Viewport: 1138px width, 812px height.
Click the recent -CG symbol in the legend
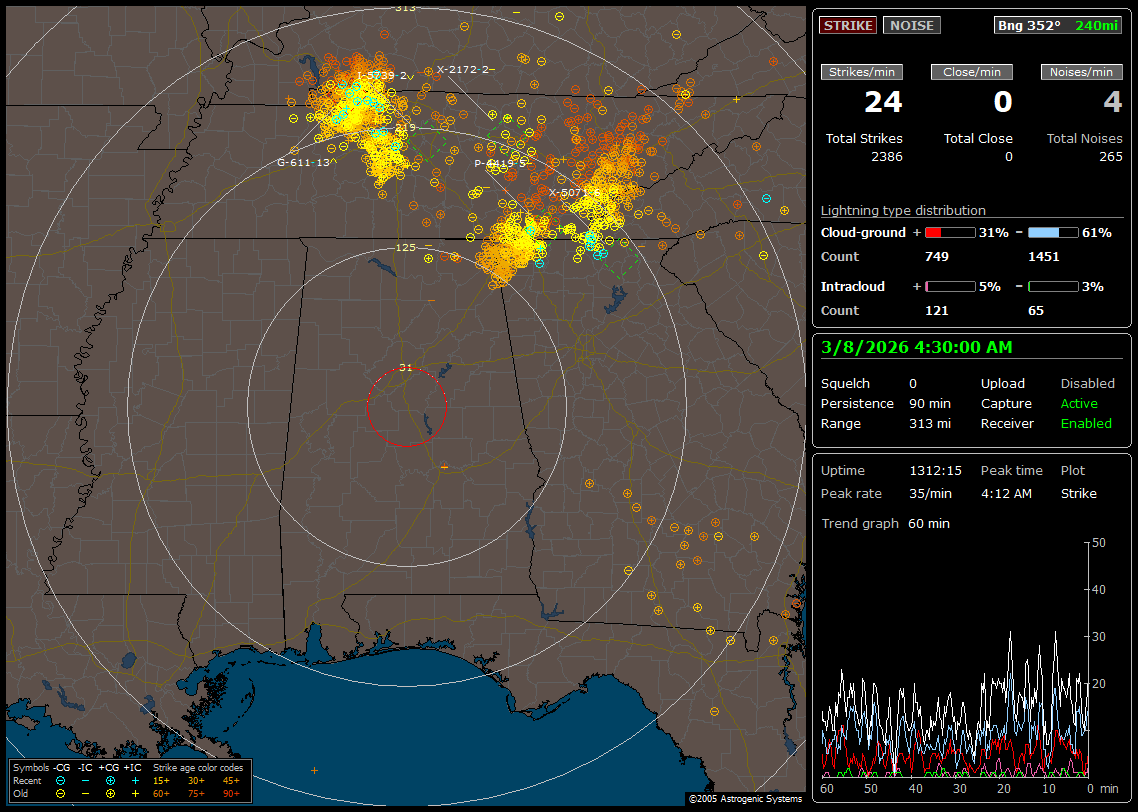[61, 780]
